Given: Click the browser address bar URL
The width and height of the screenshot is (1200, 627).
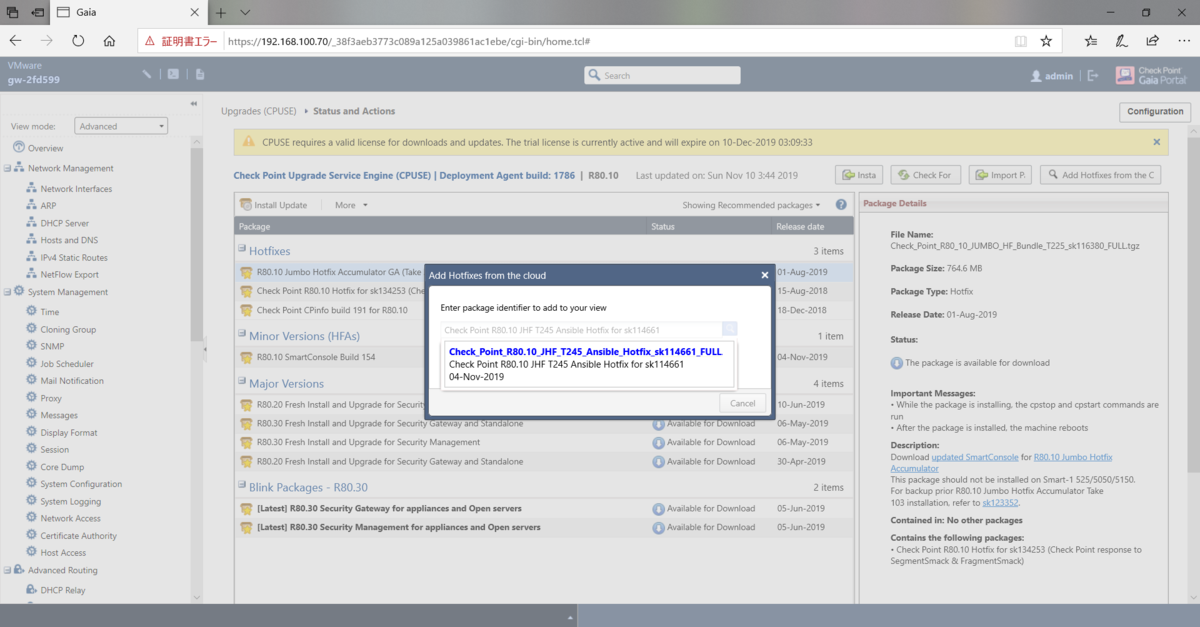Looking at the screenshot, I should coord(408,42).
